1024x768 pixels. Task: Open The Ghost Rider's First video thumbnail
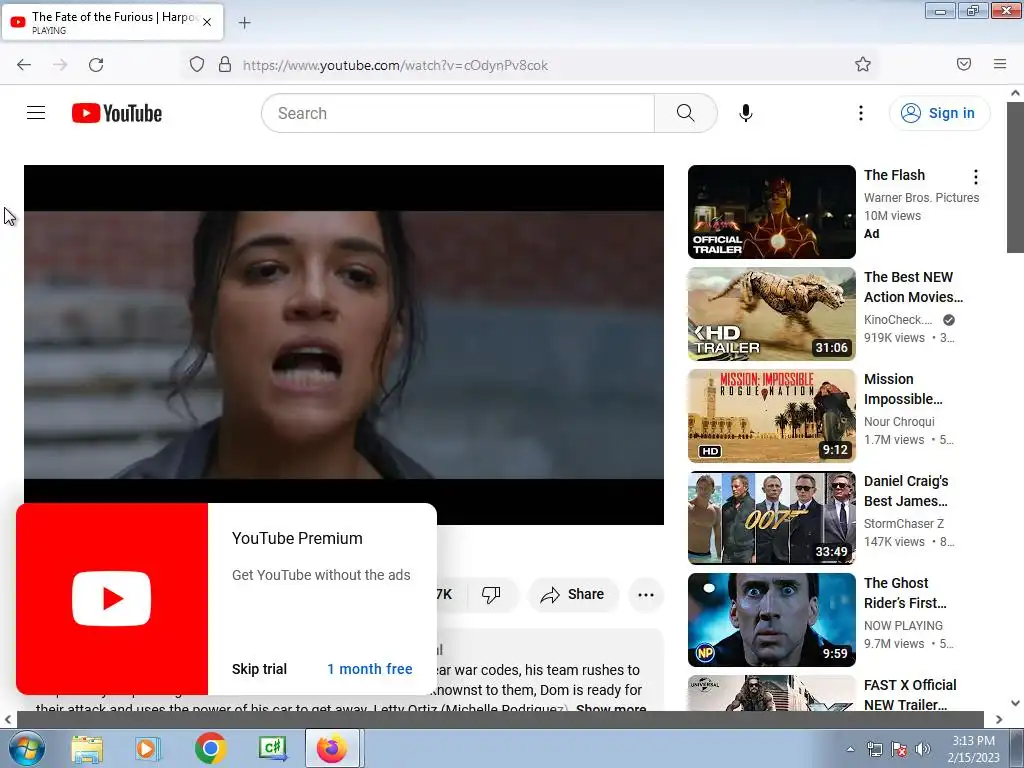tap(771, 619)
